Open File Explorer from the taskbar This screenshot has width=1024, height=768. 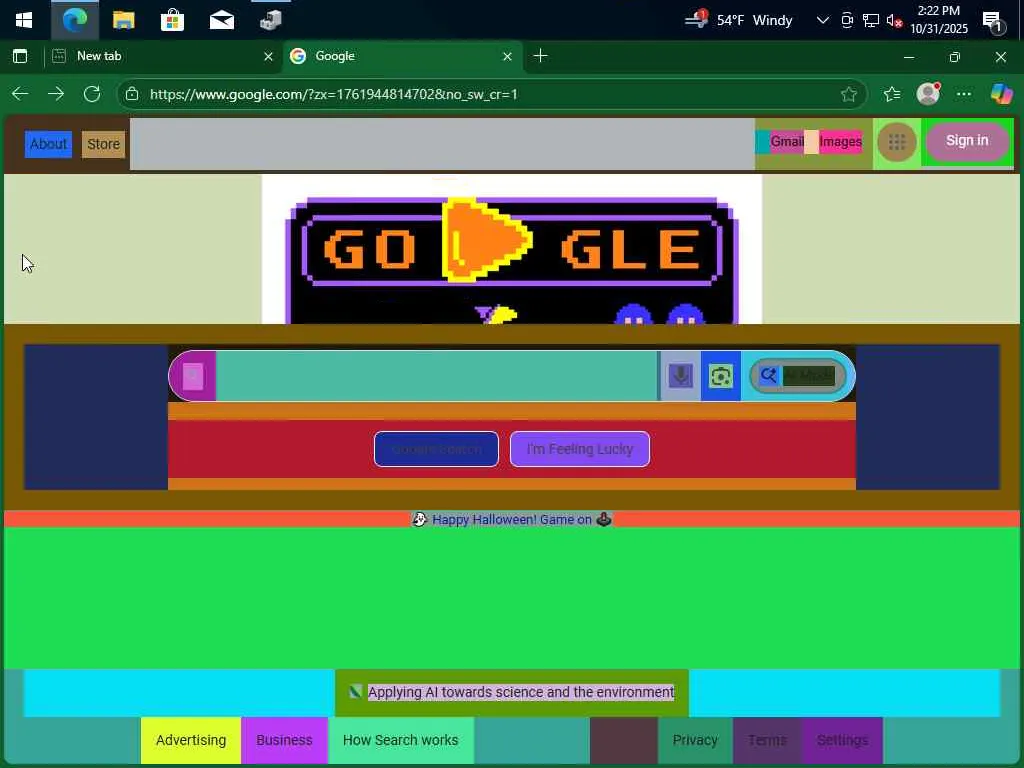123,20
